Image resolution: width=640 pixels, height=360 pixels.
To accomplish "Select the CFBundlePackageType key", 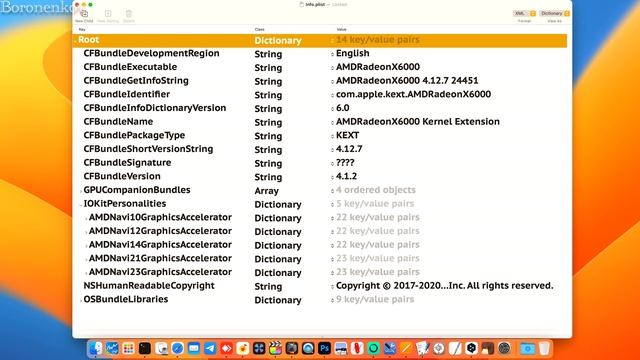I will (134, 135).
